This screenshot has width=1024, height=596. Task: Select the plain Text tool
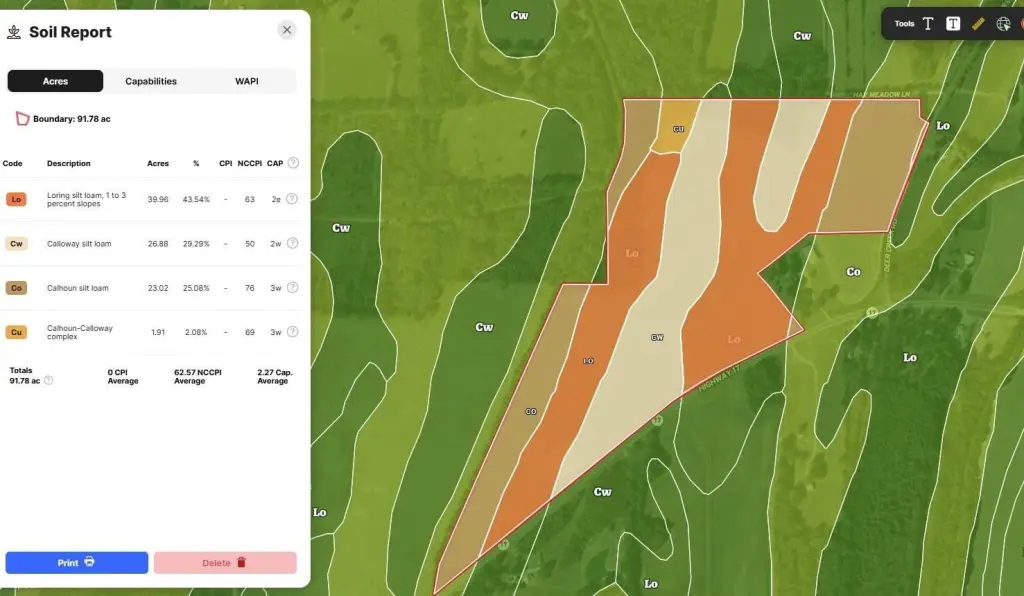pyautogui.click(x=928, y=24)
